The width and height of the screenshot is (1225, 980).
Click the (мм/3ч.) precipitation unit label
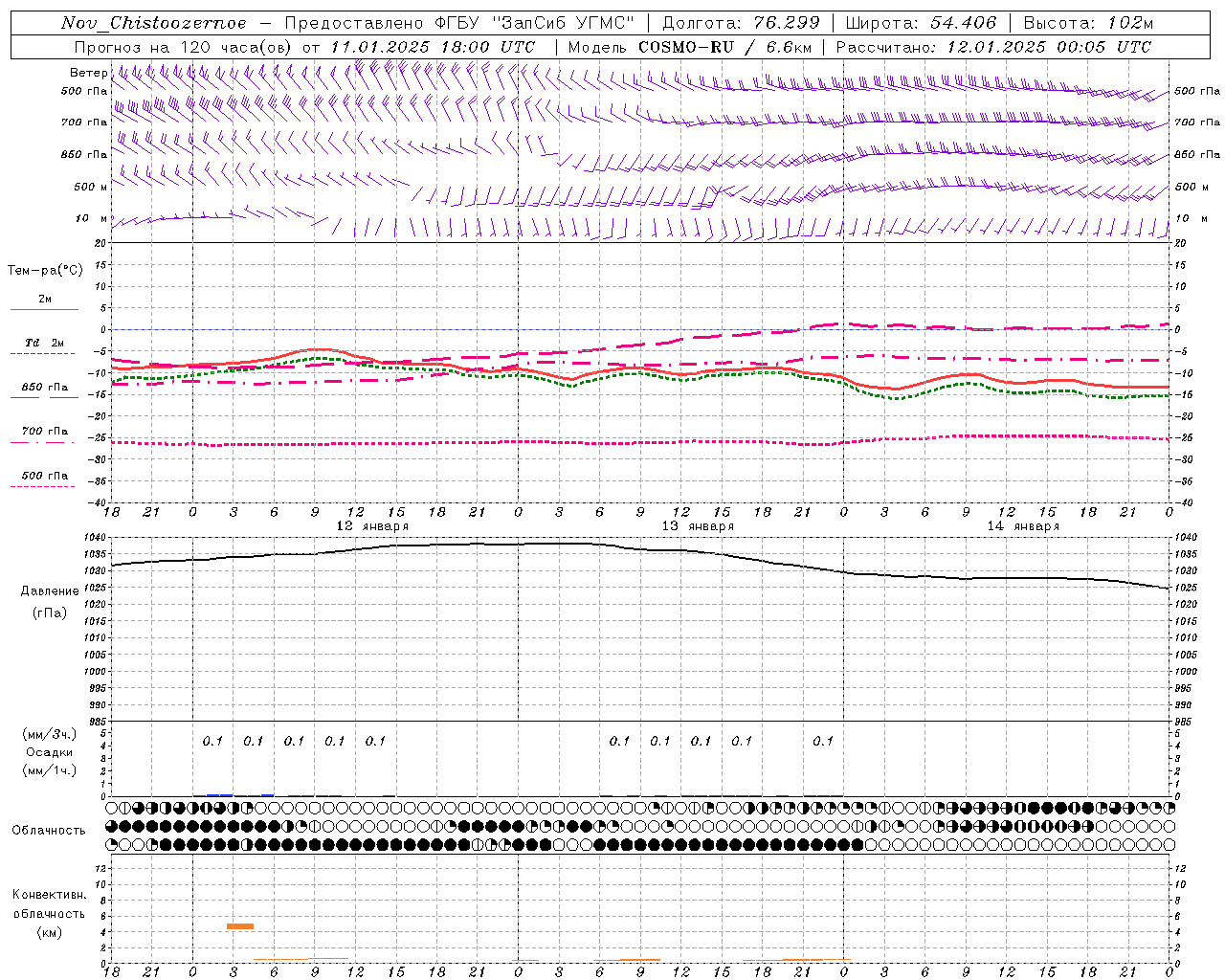[x=49, y=734]
